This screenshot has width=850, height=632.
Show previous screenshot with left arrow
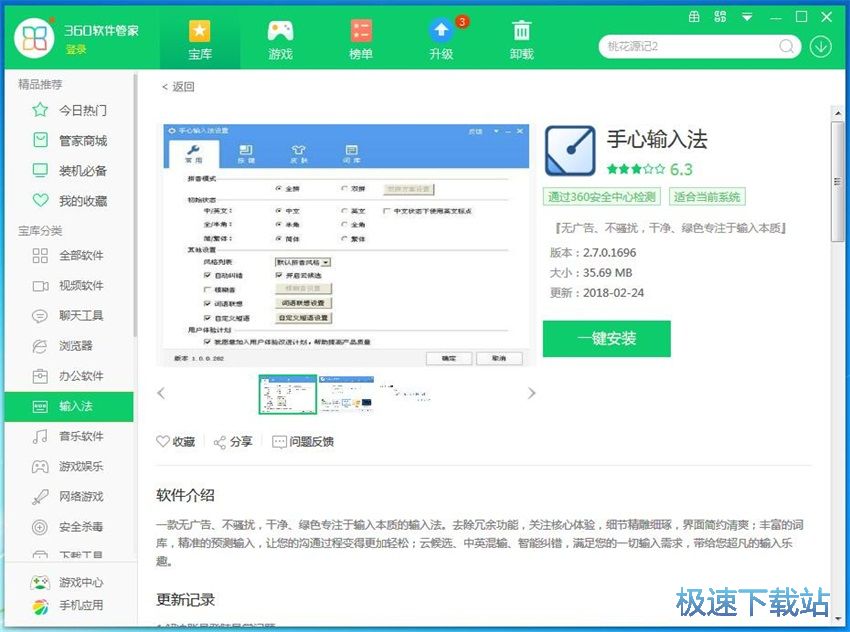[x=161, y=394]
